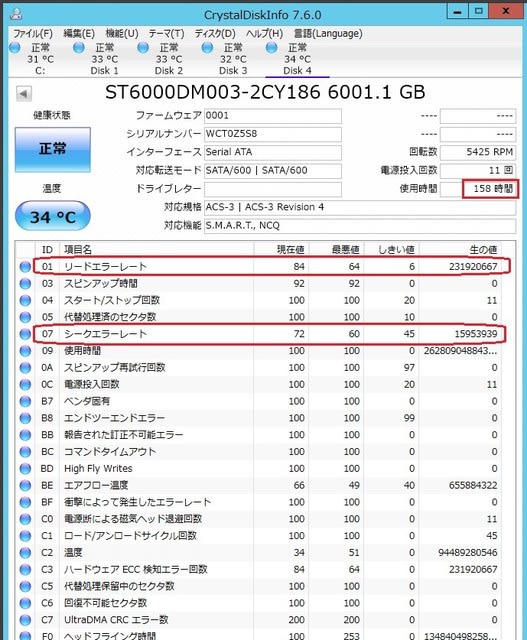Select the C: drive status orb
Viewport: 527px width, 640px height.
15,48
